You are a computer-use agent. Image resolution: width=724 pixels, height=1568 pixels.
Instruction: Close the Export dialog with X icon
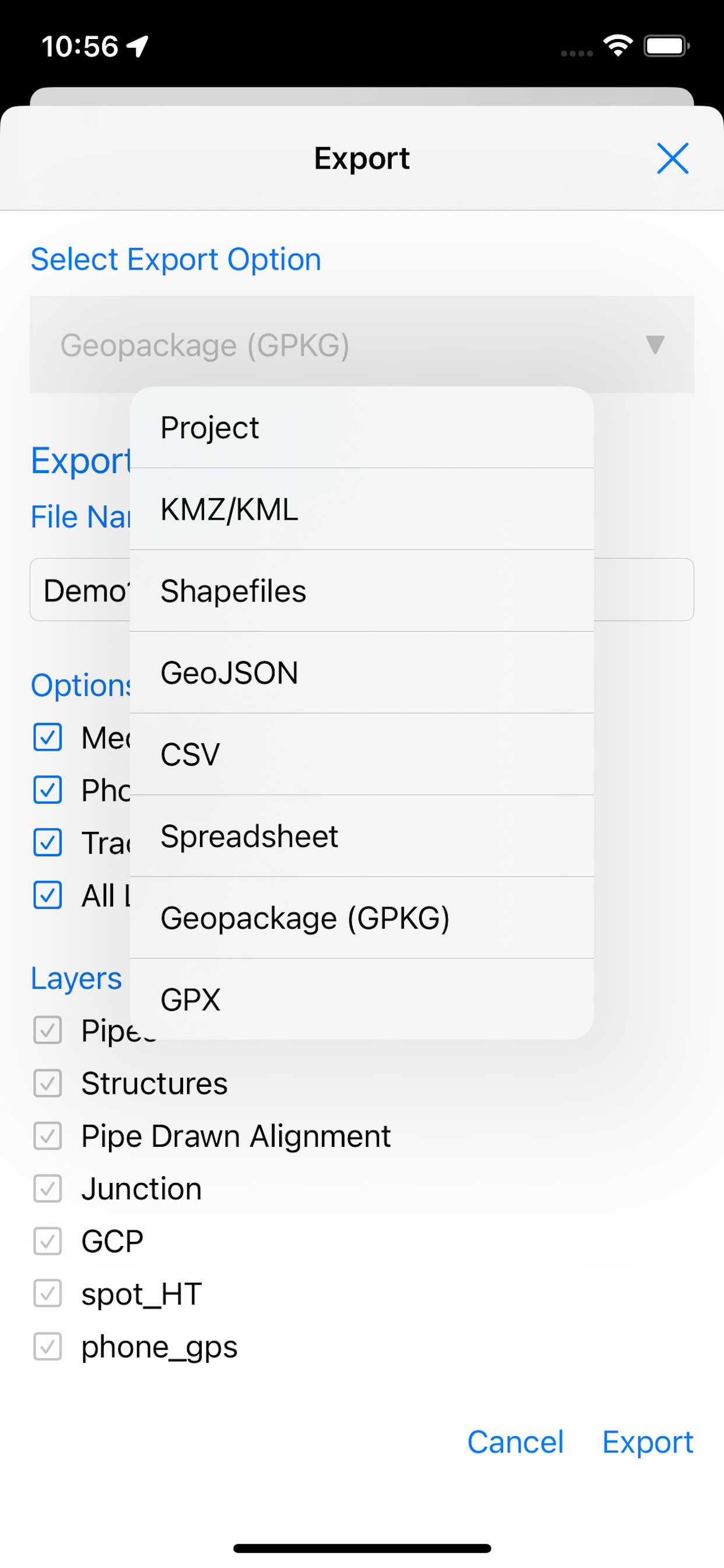[672, 158]
